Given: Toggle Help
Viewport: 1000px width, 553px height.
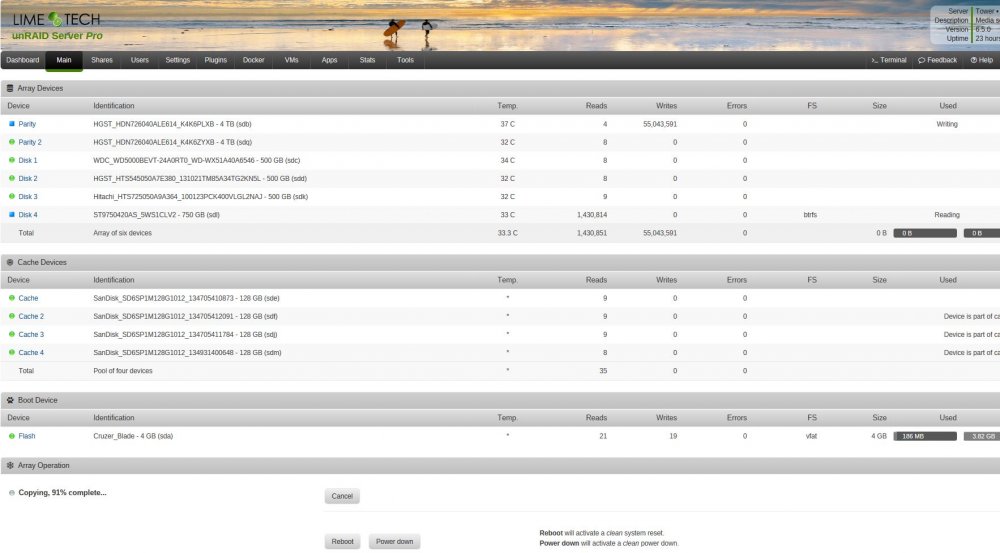Looking at the screenshot, I should click(982, 60).
